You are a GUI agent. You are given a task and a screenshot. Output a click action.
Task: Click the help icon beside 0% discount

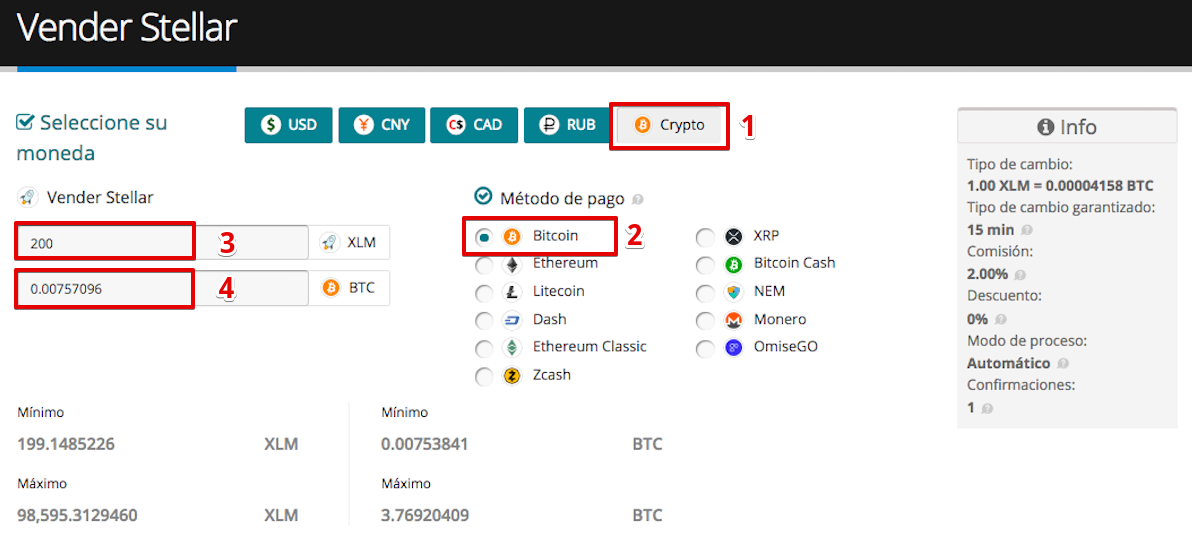[x=1001, y=319]
